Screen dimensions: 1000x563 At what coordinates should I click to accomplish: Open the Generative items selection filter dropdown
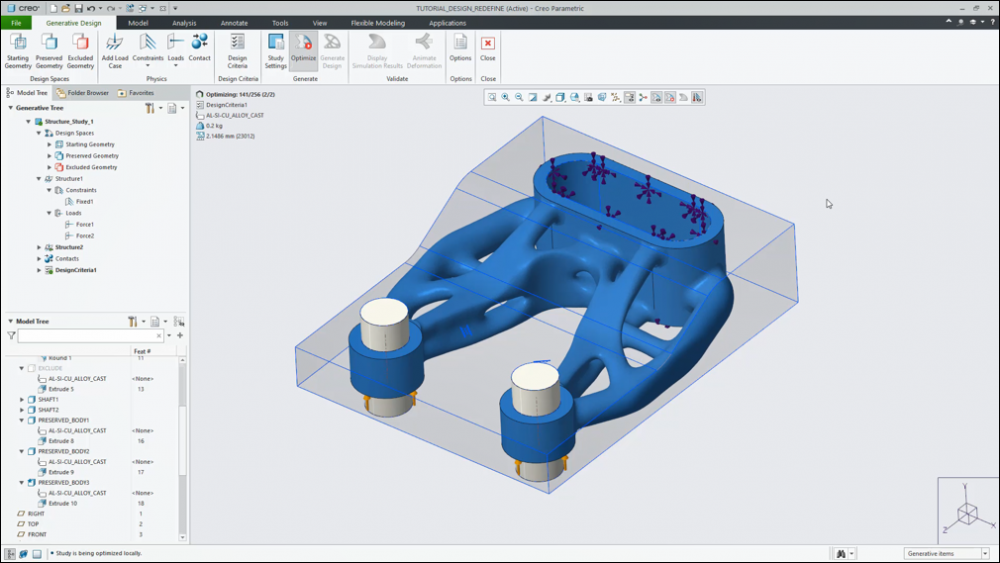(x=946, y=553)
